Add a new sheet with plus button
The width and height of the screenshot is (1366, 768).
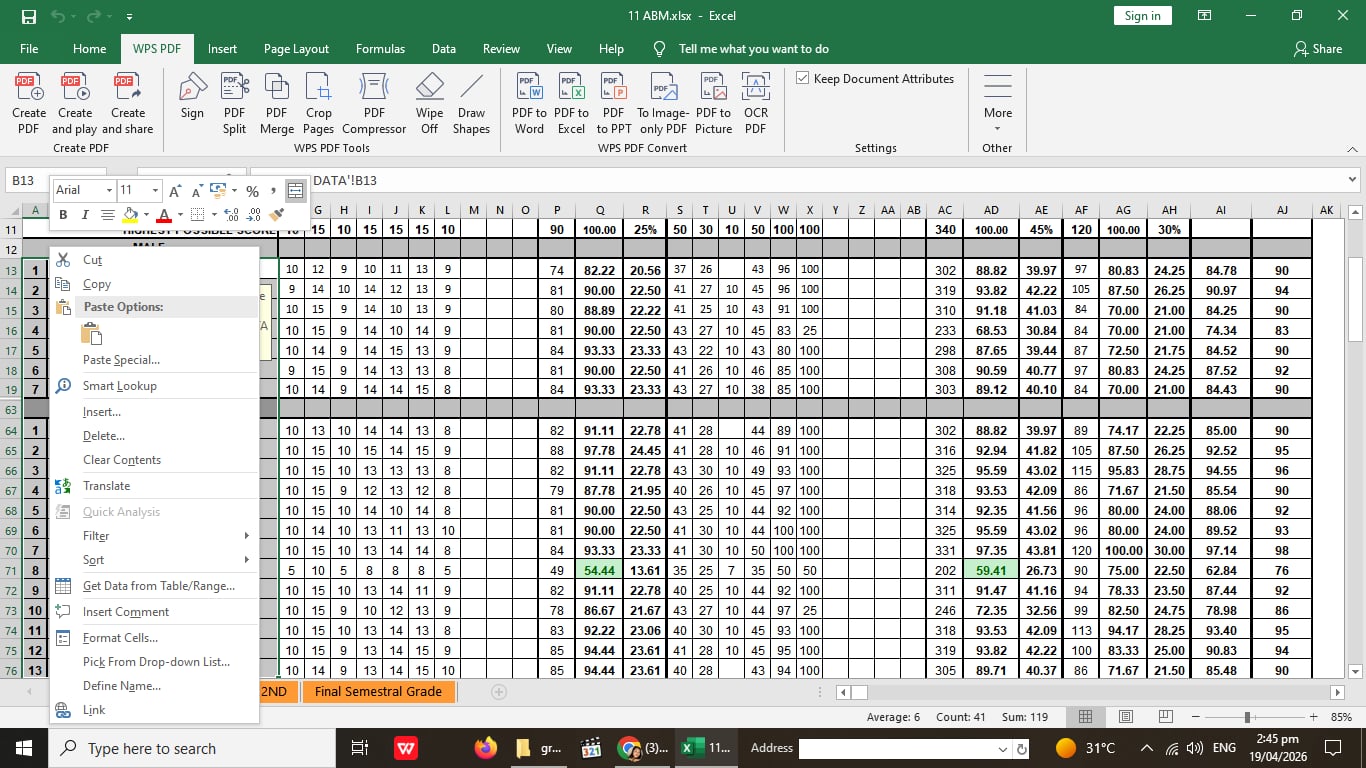[x=499, y=692]
